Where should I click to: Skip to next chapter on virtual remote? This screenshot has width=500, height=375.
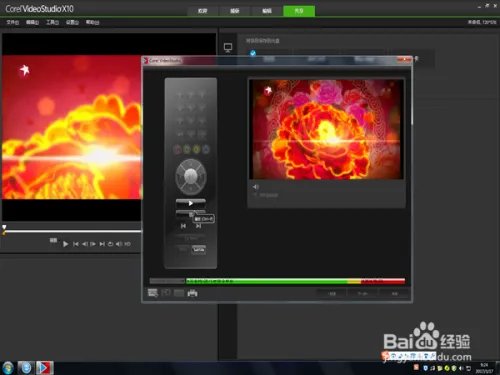(x=198, y=226)
